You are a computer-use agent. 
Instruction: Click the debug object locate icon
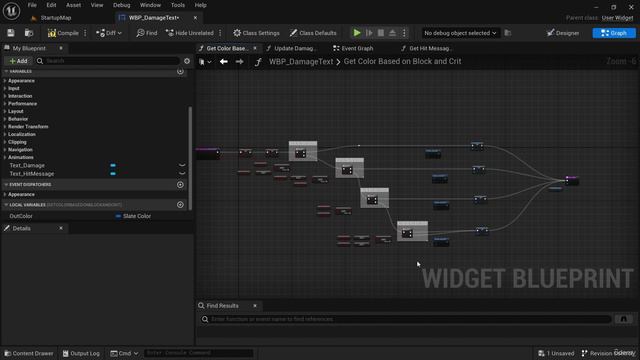tap(508, 33)
